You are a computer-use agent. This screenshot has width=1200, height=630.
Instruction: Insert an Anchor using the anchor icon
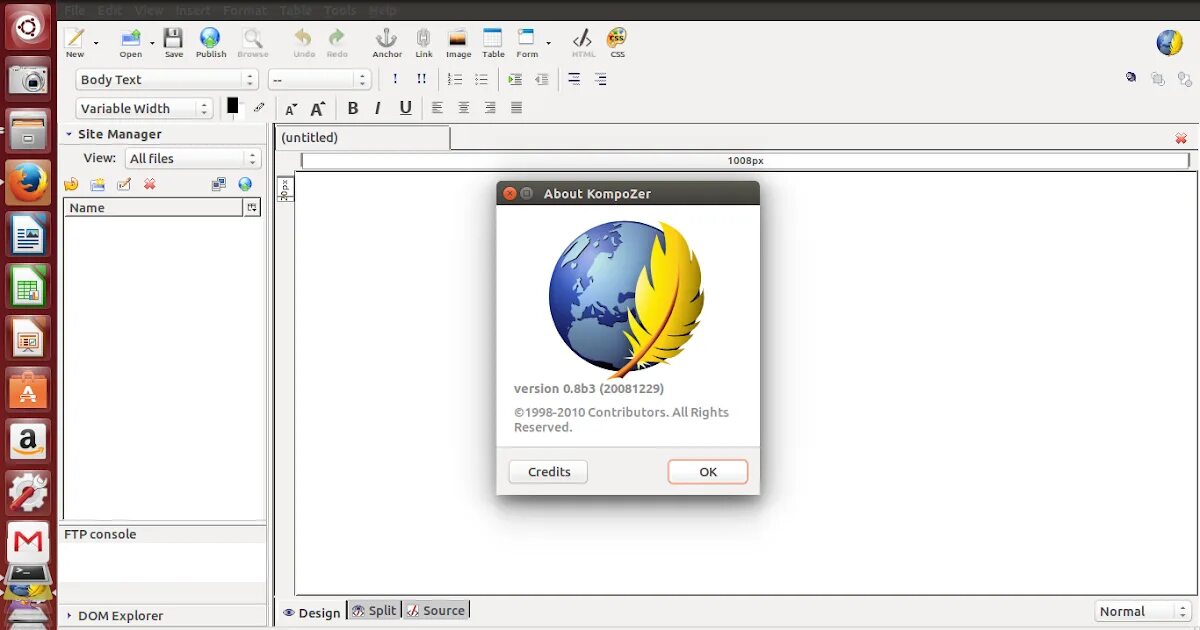tap(387, 41)
